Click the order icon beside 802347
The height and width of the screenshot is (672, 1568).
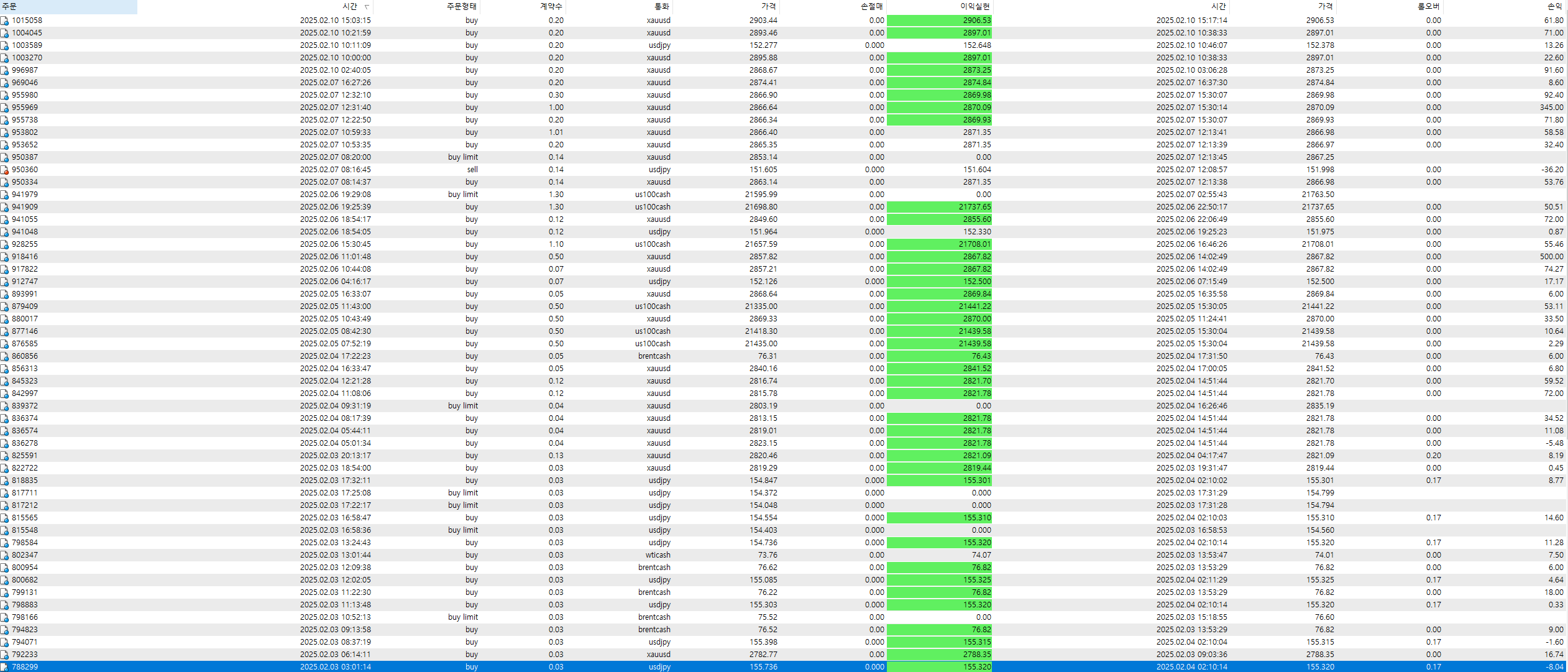pyautogui.click(x=4, y=555)
